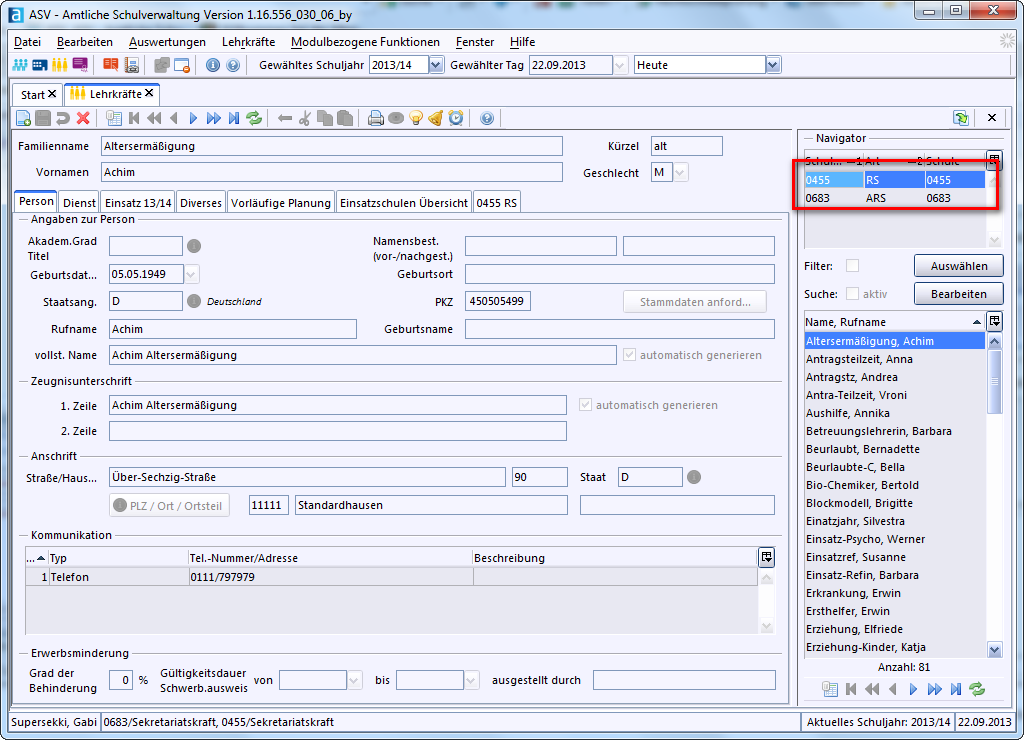Screen dimensions: 1024x740
Task: Click the Auswählen button
Action: pos(959,266)
